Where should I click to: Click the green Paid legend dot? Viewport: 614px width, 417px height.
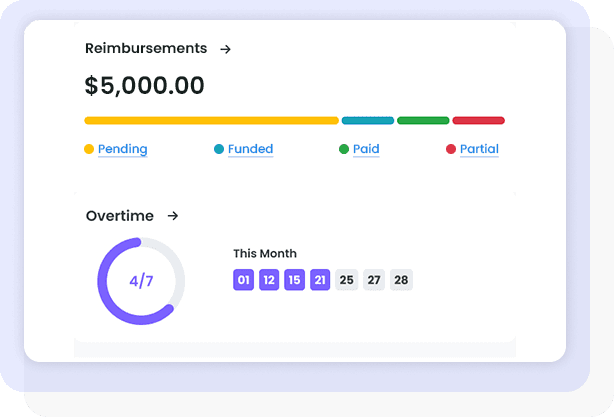(344, 149)
